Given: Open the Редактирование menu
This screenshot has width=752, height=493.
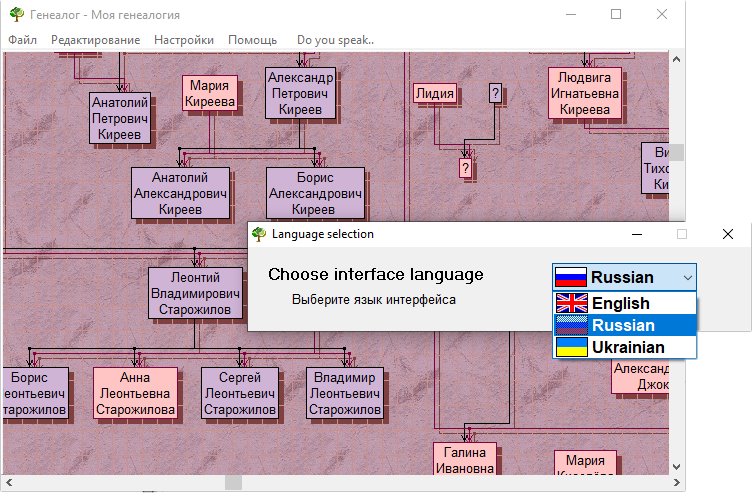Looking at the screenshot, I should [x=95, y=40].
